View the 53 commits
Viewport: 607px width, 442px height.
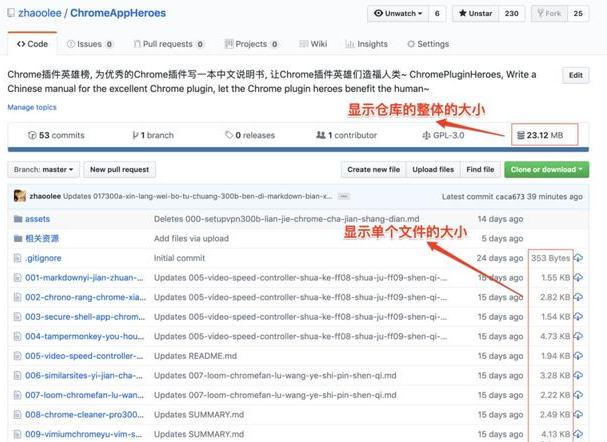click(56, 135)
